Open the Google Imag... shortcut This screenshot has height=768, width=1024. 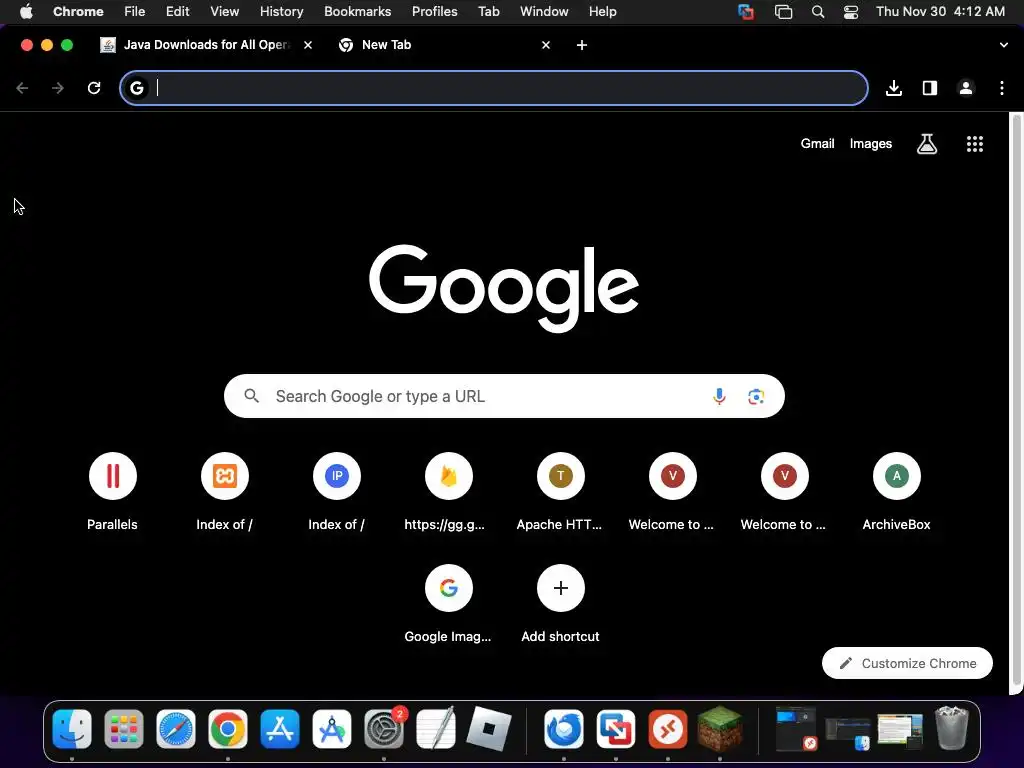pos(449,604)
